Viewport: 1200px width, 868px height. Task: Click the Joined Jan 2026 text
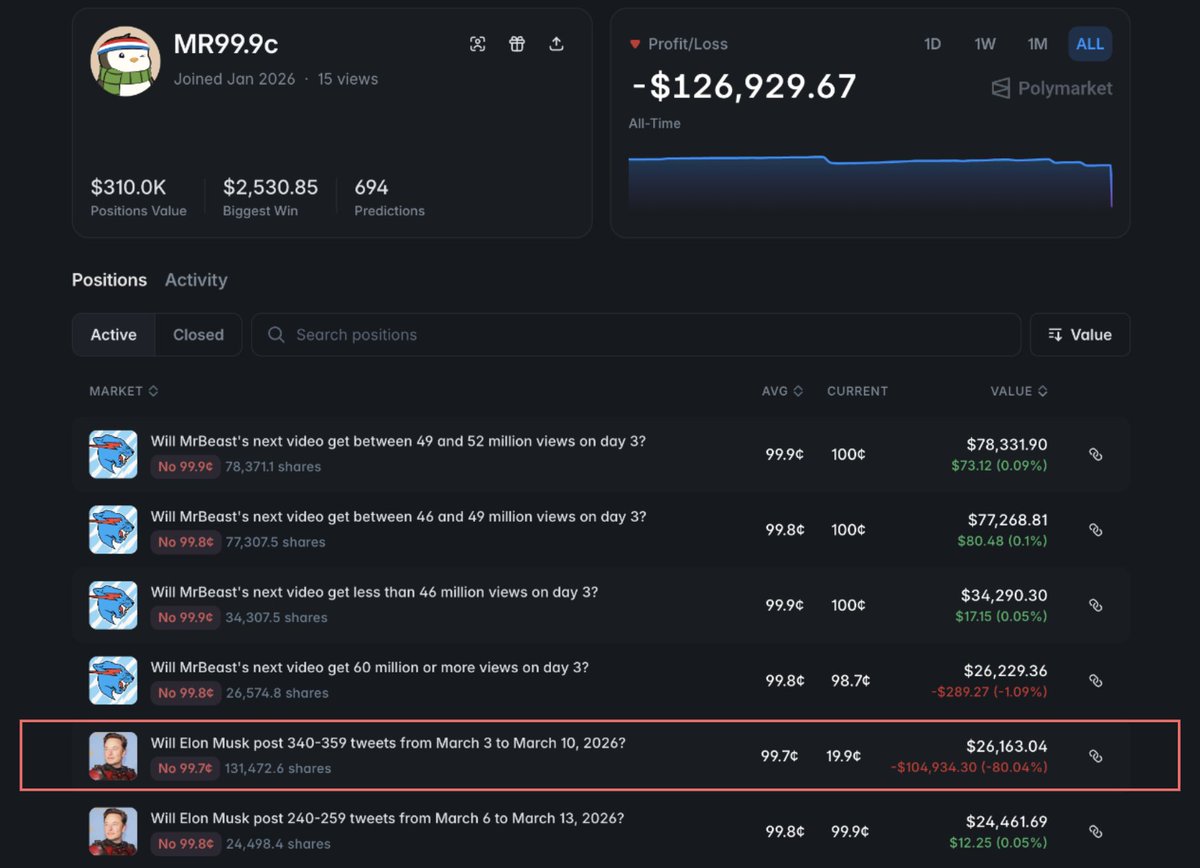coord(234,79)
